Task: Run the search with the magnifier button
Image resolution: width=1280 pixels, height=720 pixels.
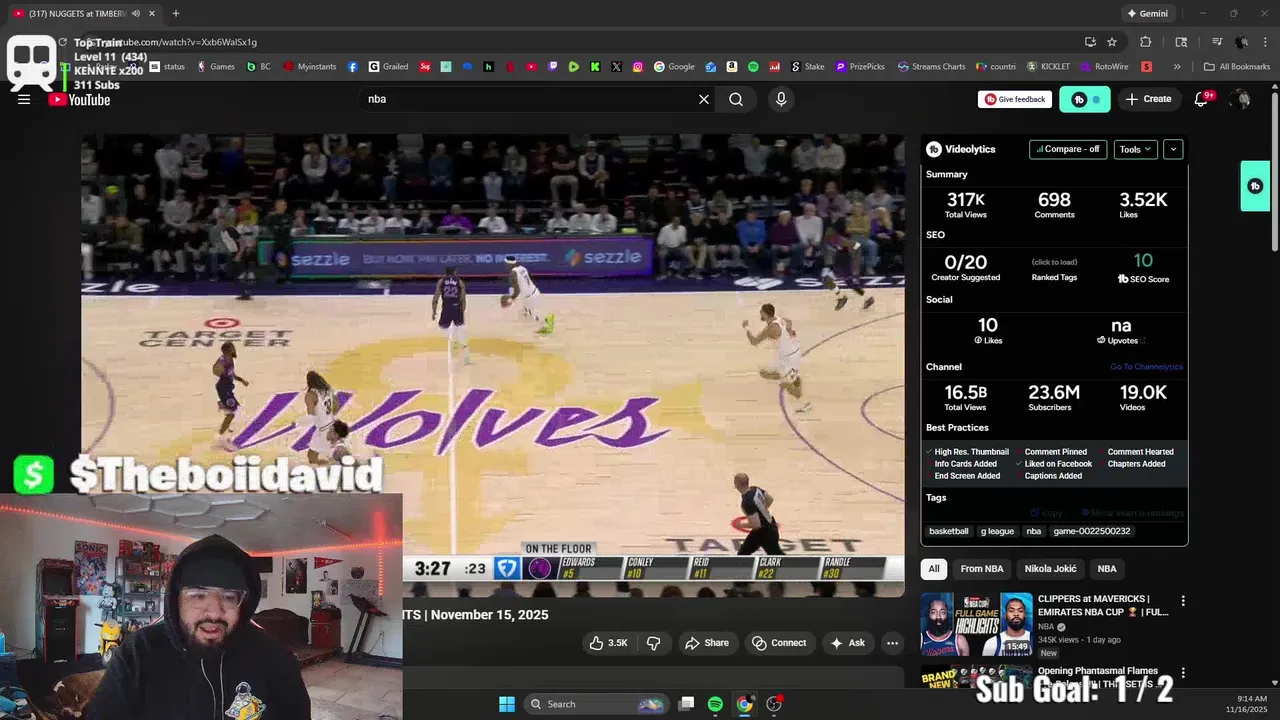Action: (x=736, y=99)
